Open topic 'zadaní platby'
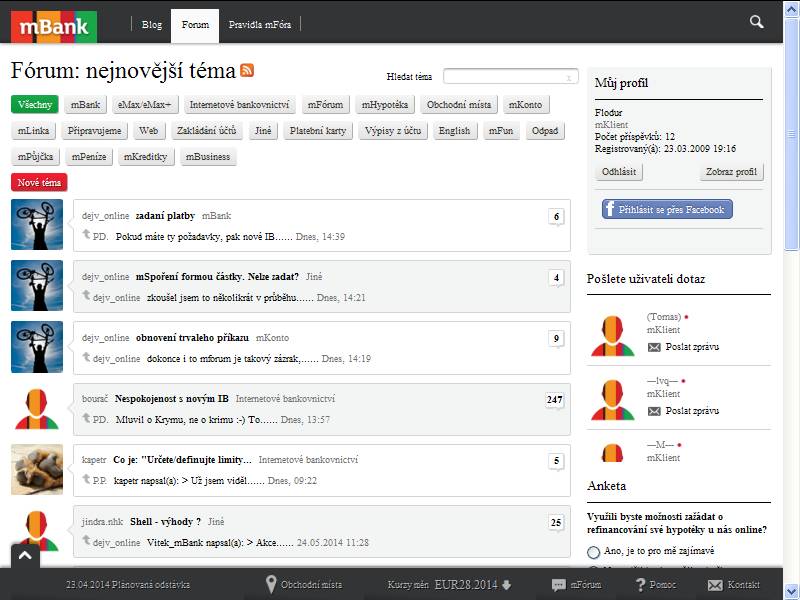The width and height of the screenshot is (800, 600). 165,216
